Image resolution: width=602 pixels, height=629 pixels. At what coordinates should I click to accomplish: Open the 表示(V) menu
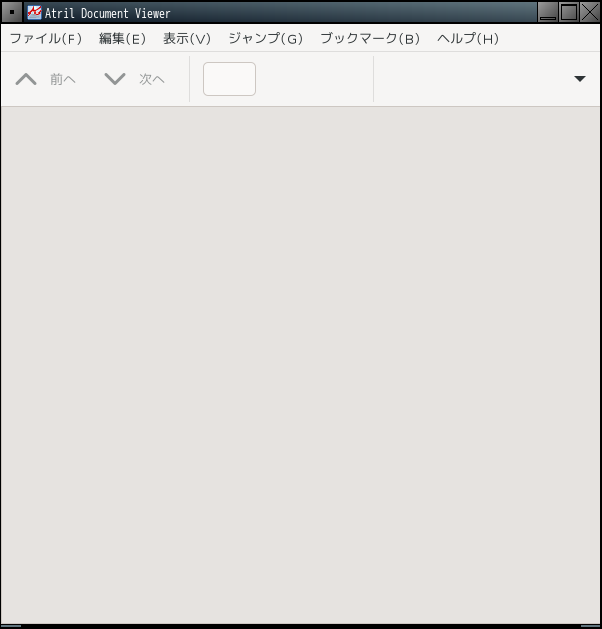(187, 39)
